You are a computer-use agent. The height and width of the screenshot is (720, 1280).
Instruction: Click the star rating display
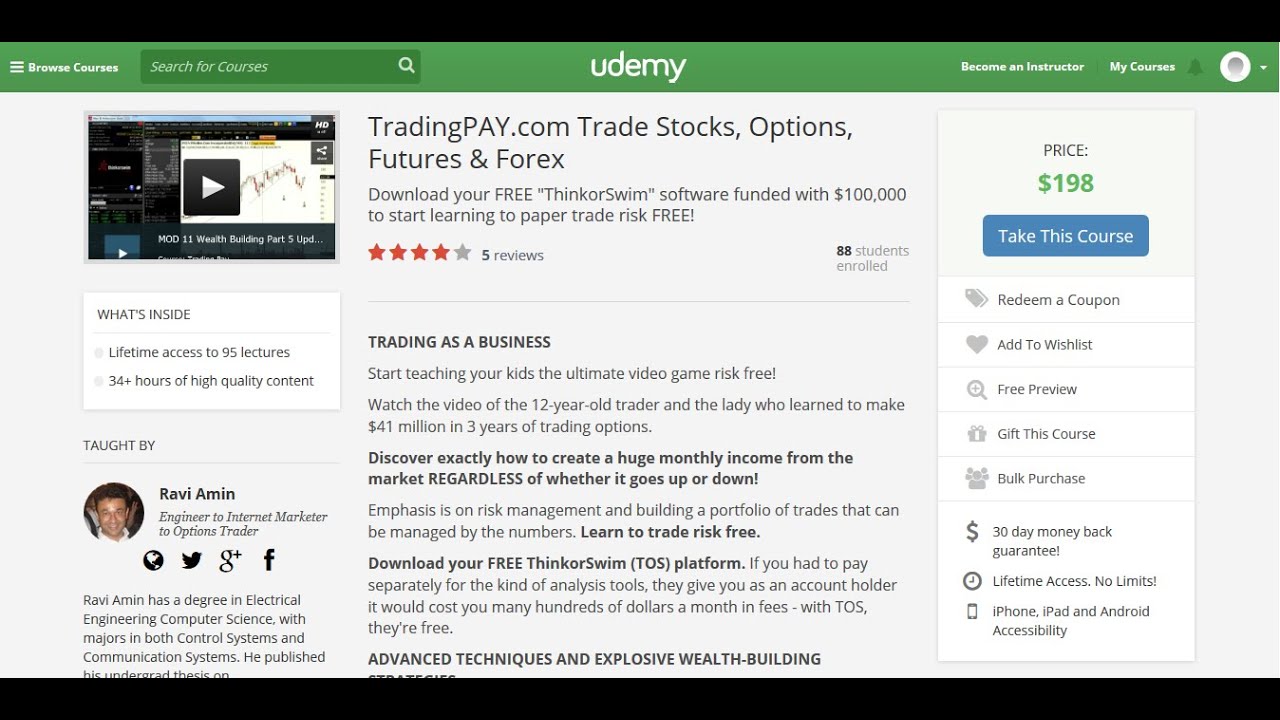click(419, 253)
